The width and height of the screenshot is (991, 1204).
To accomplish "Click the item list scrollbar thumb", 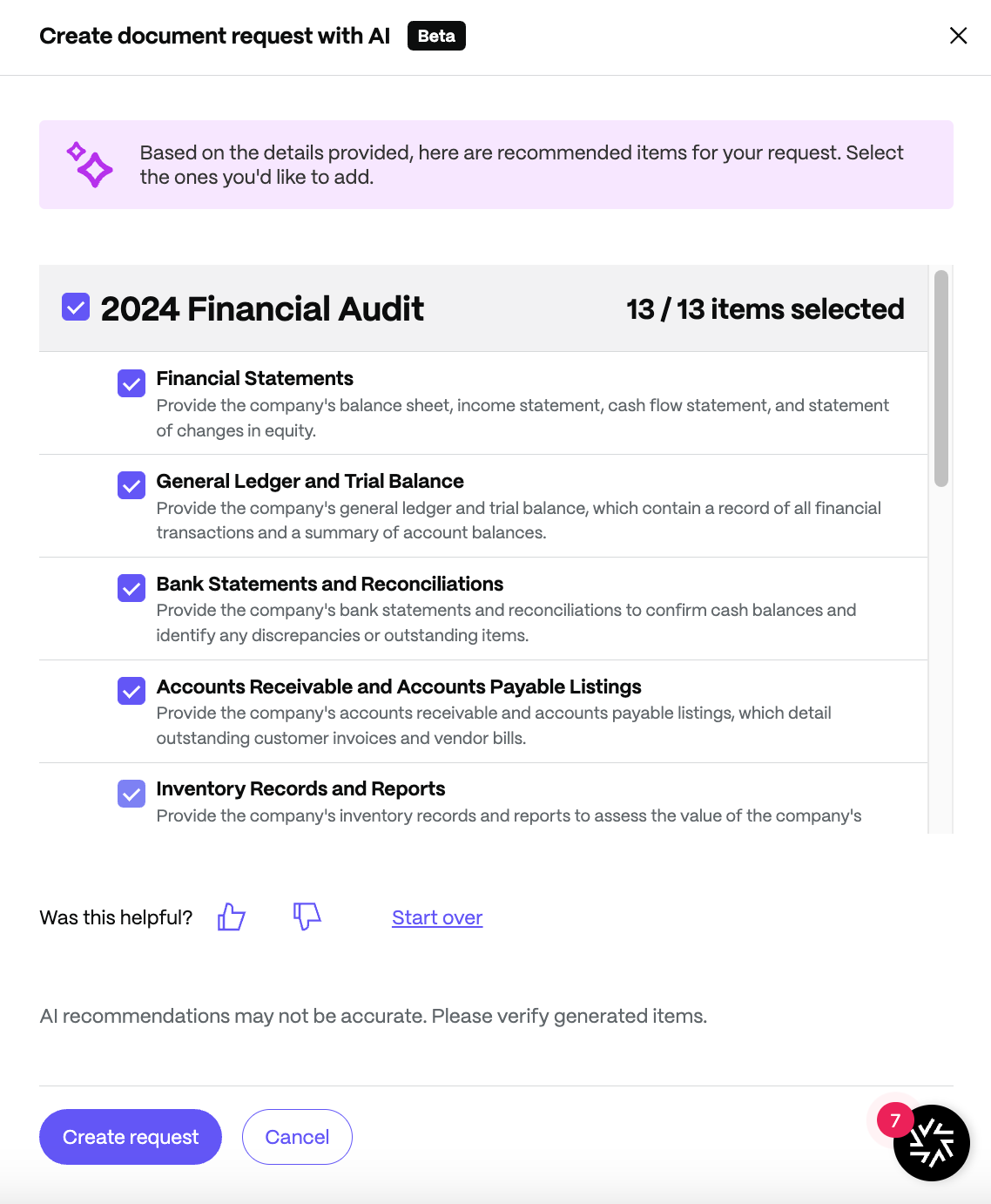I will [940, 375].
